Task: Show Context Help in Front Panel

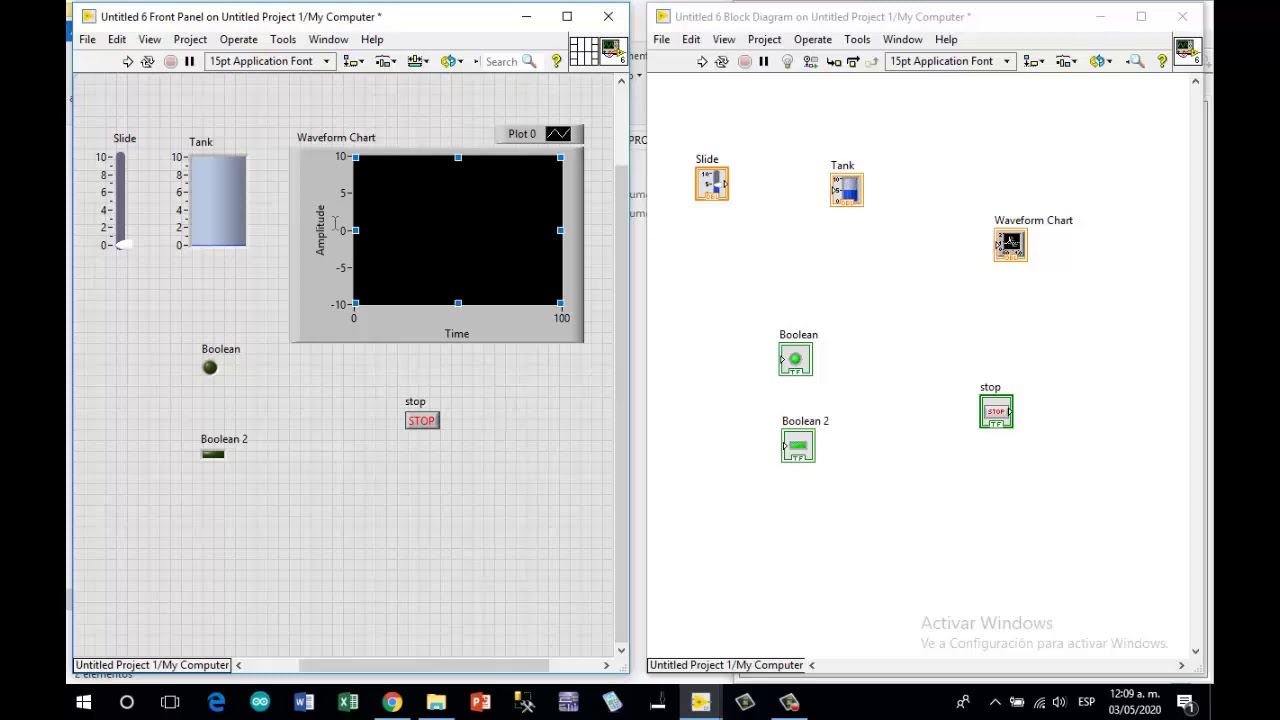Action: [x=557, y=62]
